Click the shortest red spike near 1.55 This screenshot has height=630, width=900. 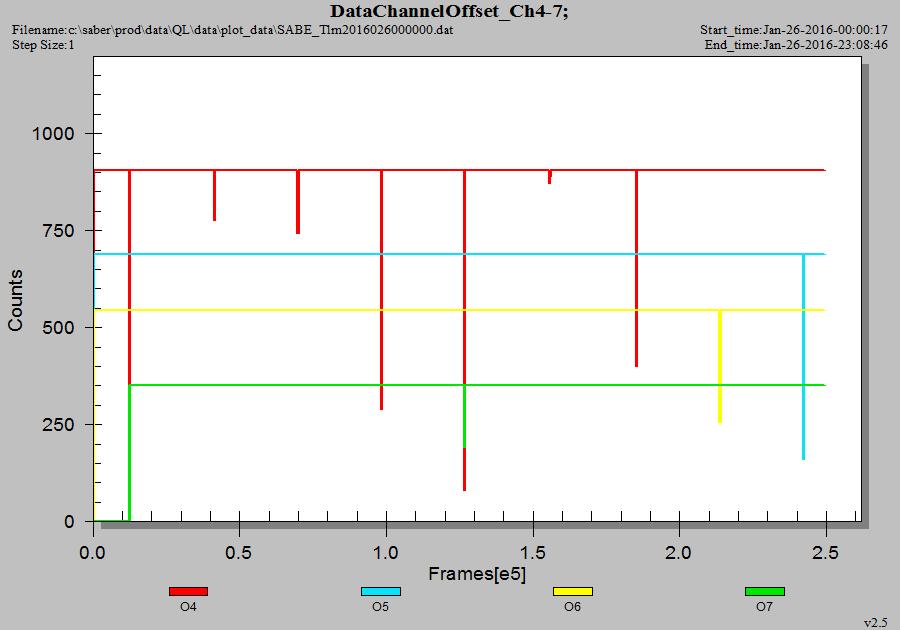click(x=549, y=177)
